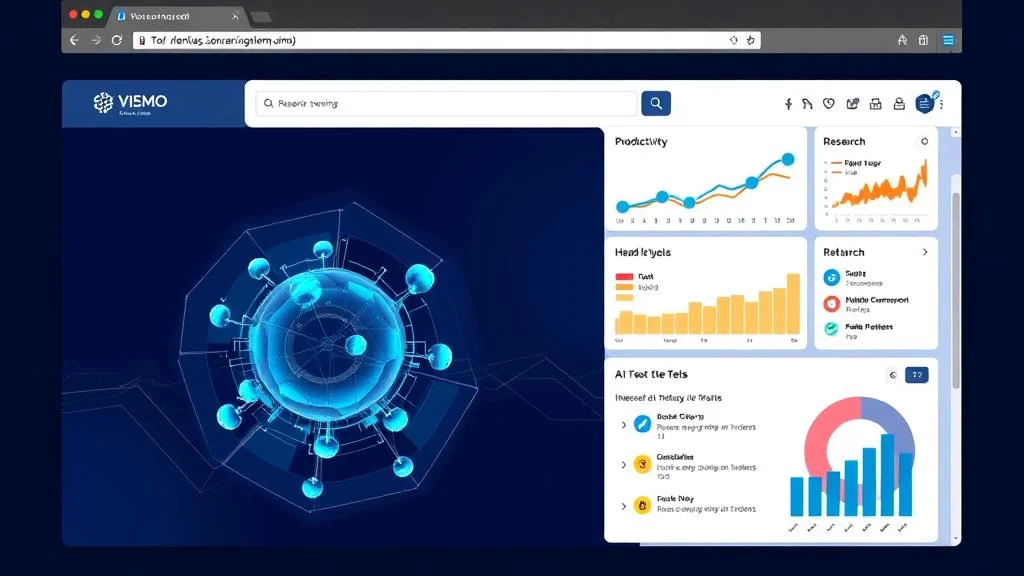Toggle the round icon button in AI panel header
Screen dimensions: 1024x576
892,375
